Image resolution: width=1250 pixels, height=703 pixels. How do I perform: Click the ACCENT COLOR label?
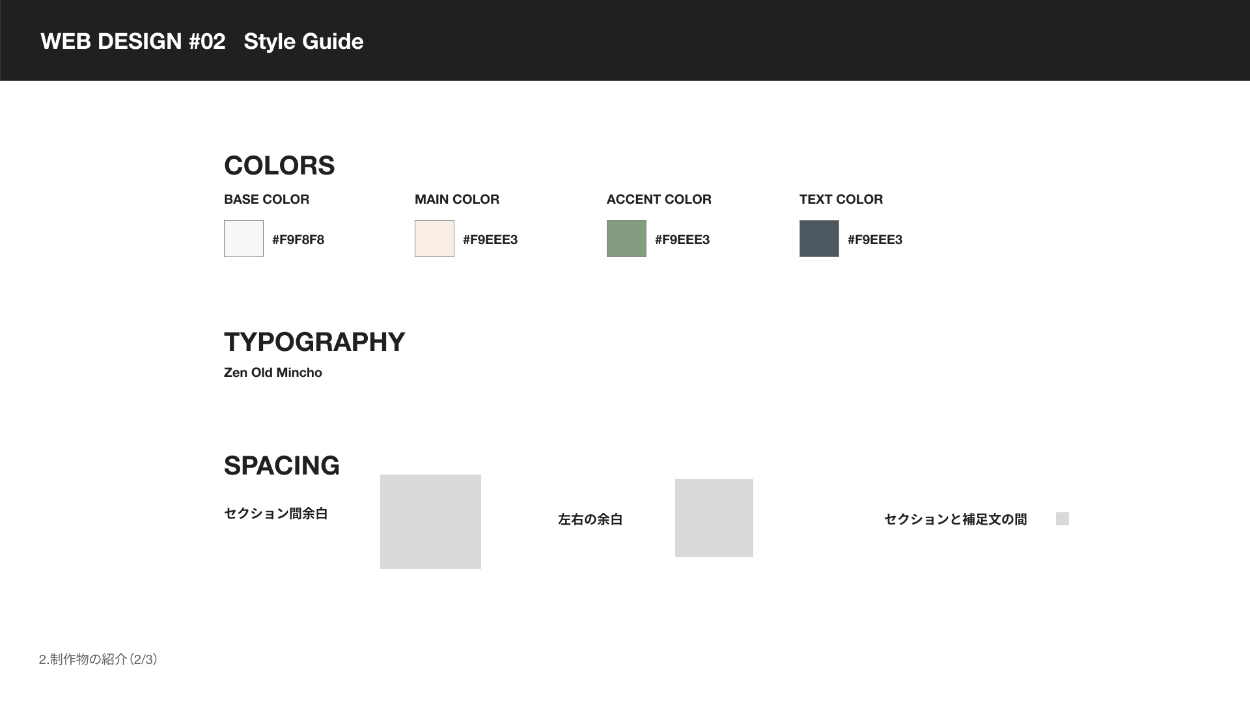(x=659, y=199)
